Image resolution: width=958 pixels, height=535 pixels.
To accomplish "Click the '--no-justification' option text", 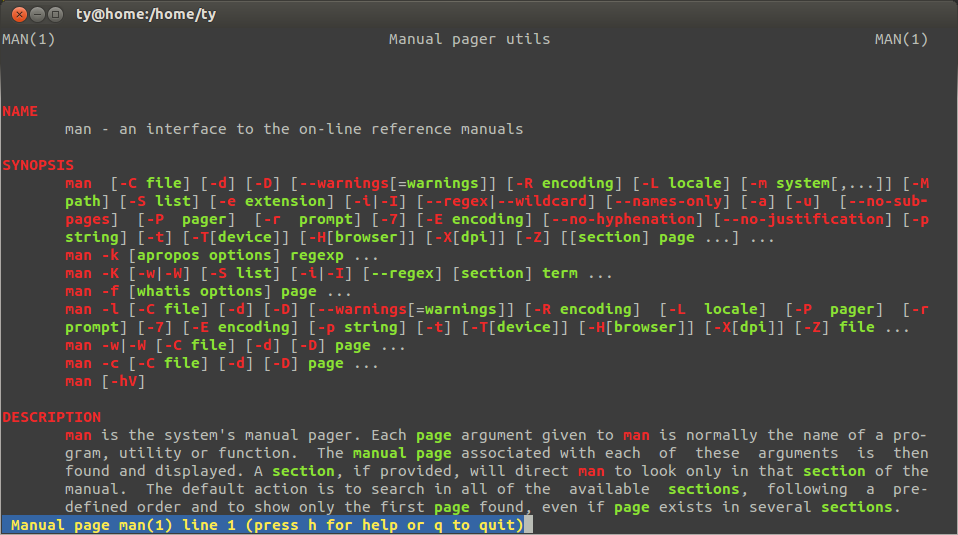I will click(803, 219).
